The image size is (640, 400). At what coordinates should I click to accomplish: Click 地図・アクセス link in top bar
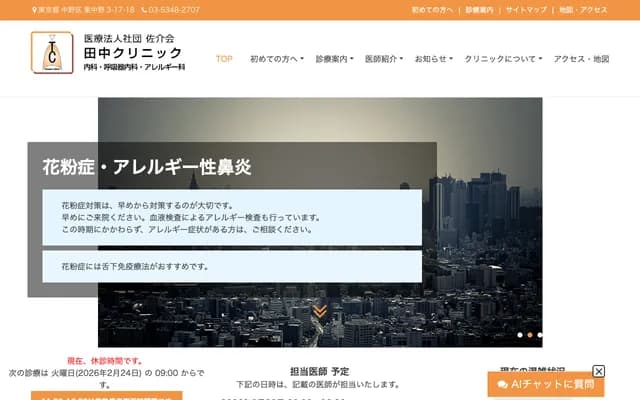(x=583, y=9)
